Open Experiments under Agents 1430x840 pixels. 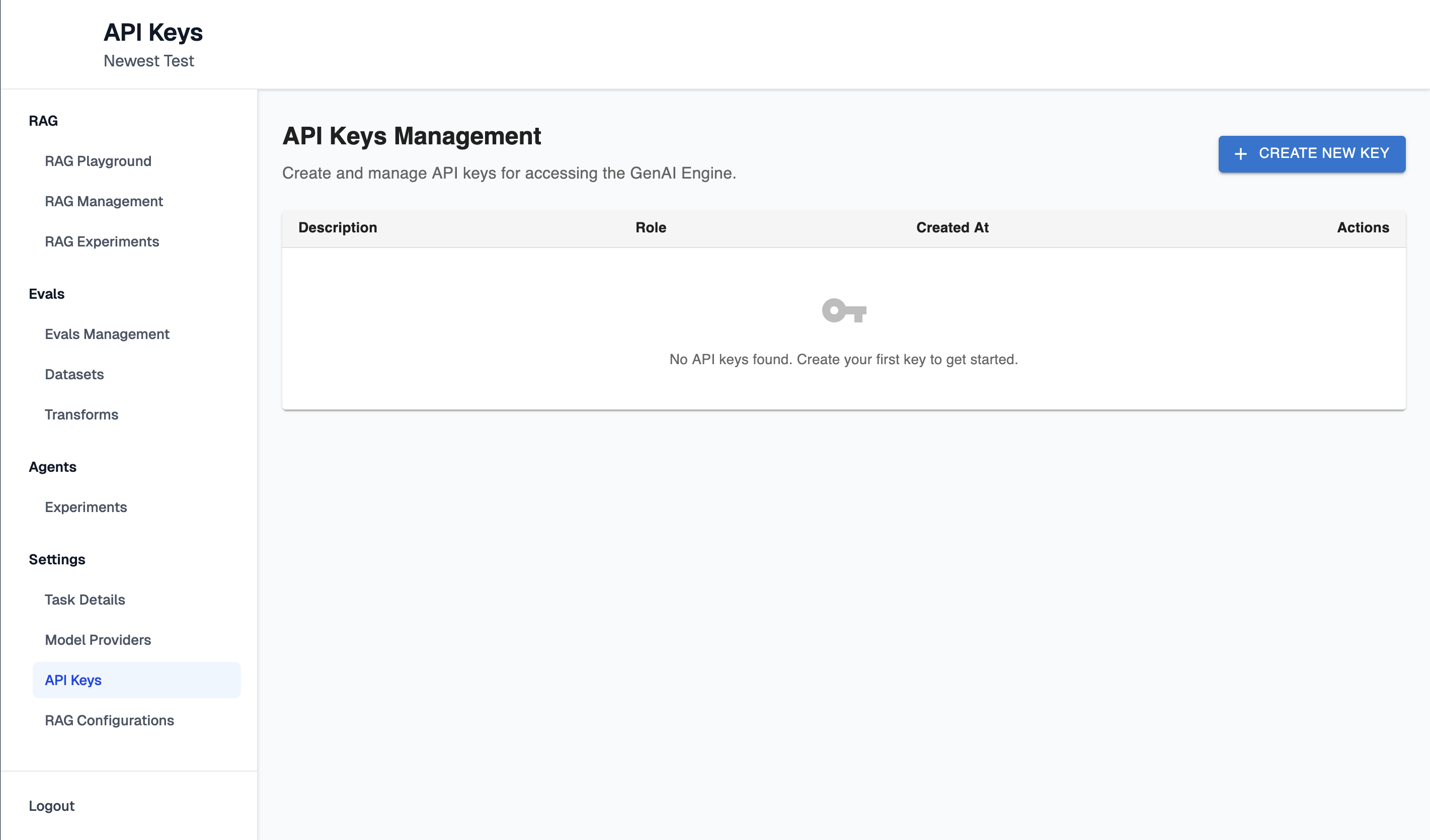click(86, 507)
